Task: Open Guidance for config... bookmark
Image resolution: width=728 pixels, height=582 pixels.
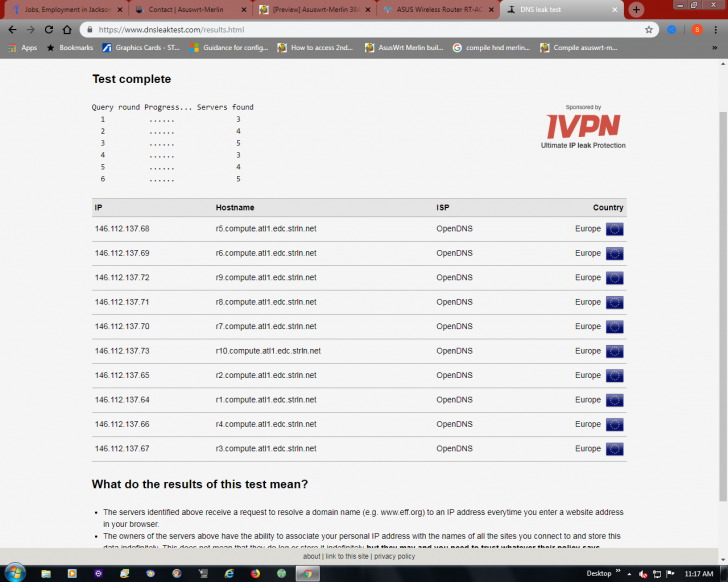Action: tap(229, 48)
